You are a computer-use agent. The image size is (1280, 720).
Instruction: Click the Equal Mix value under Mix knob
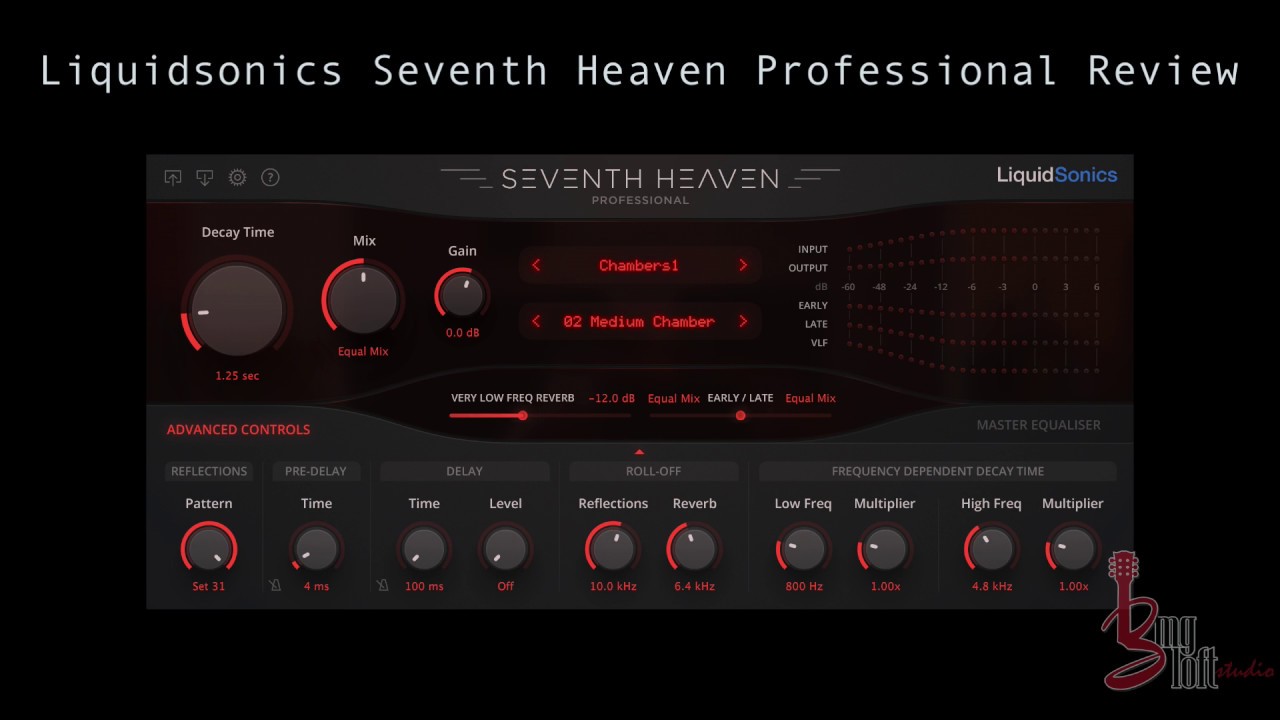[x=363, y=352]
